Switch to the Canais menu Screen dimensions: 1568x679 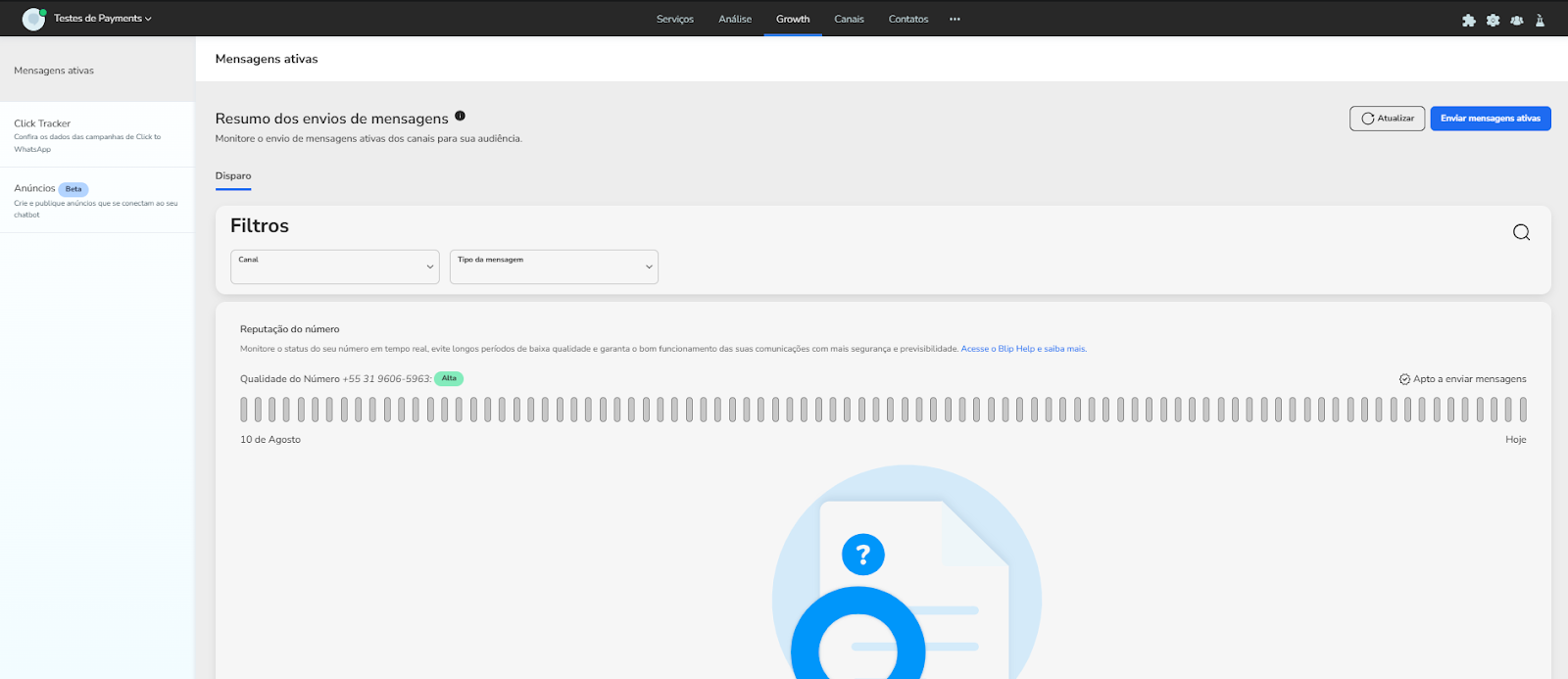pyautogui.click(x=849, y=20)
